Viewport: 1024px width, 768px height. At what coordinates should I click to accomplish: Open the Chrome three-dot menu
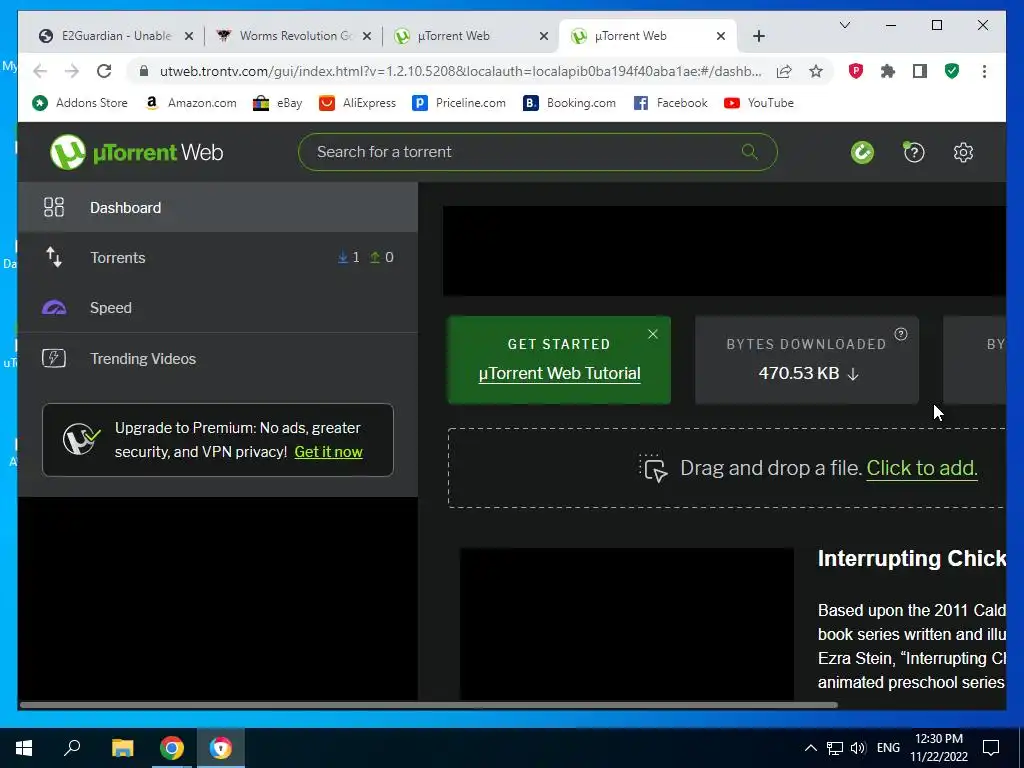tap(984, 71)
